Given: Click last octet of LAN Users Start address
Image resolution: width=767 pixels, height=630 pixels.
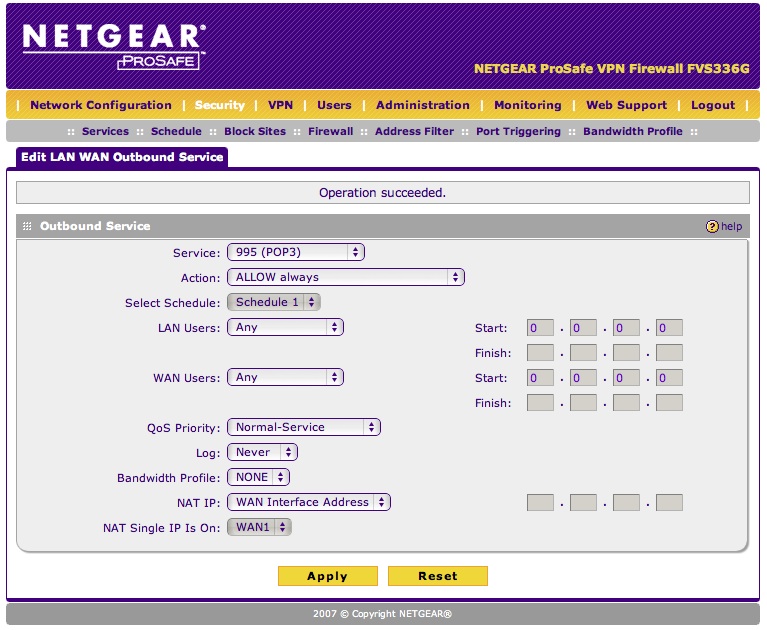Looking at the screenshot, I should pyautogui.click(x=669, y=328).
